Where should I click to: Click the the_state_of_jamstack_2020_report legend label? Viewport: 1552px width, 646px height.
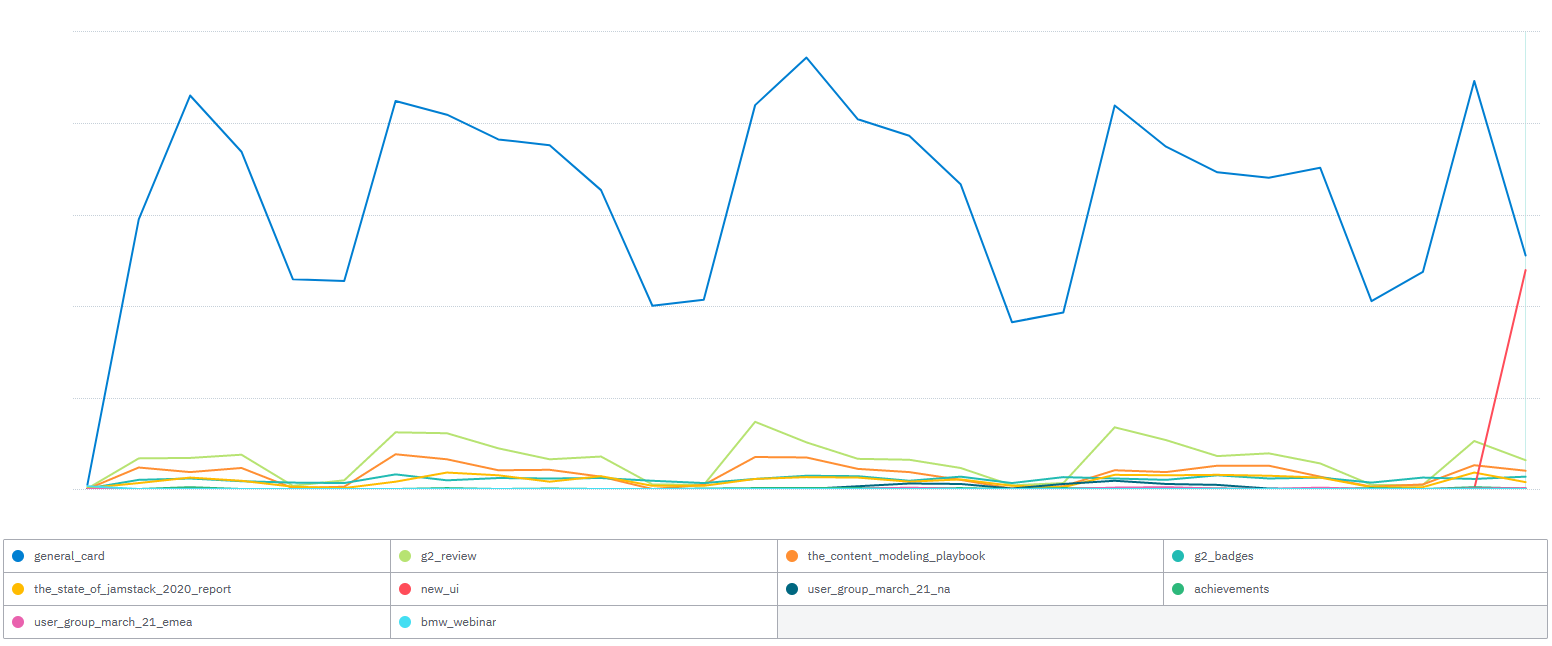click(132, 589)
